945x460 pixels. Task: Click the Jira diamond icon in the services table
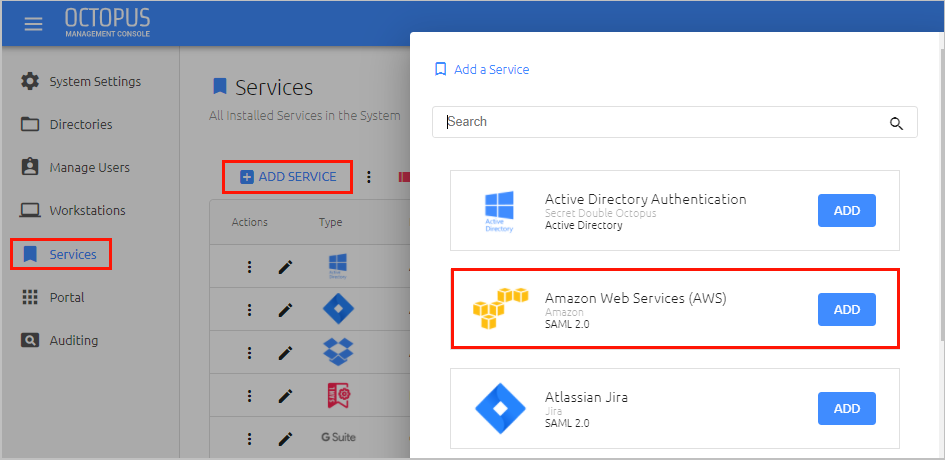click(x=338, y=309)
